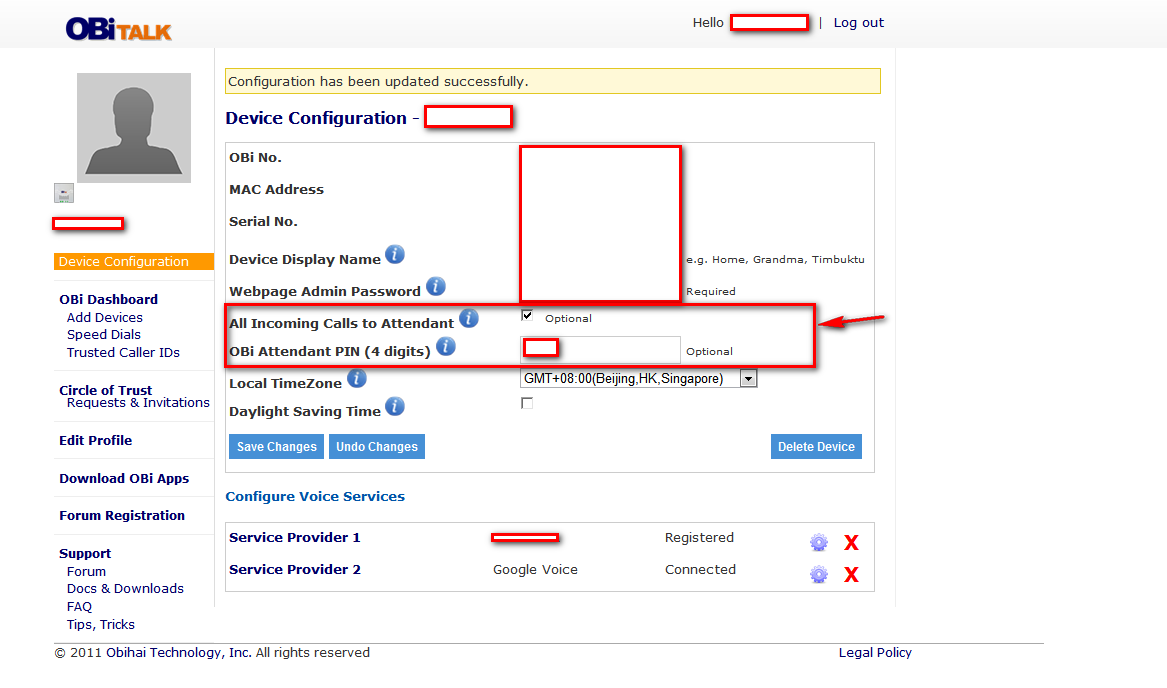Click Service Provider 2 label

tap(295, 570)
